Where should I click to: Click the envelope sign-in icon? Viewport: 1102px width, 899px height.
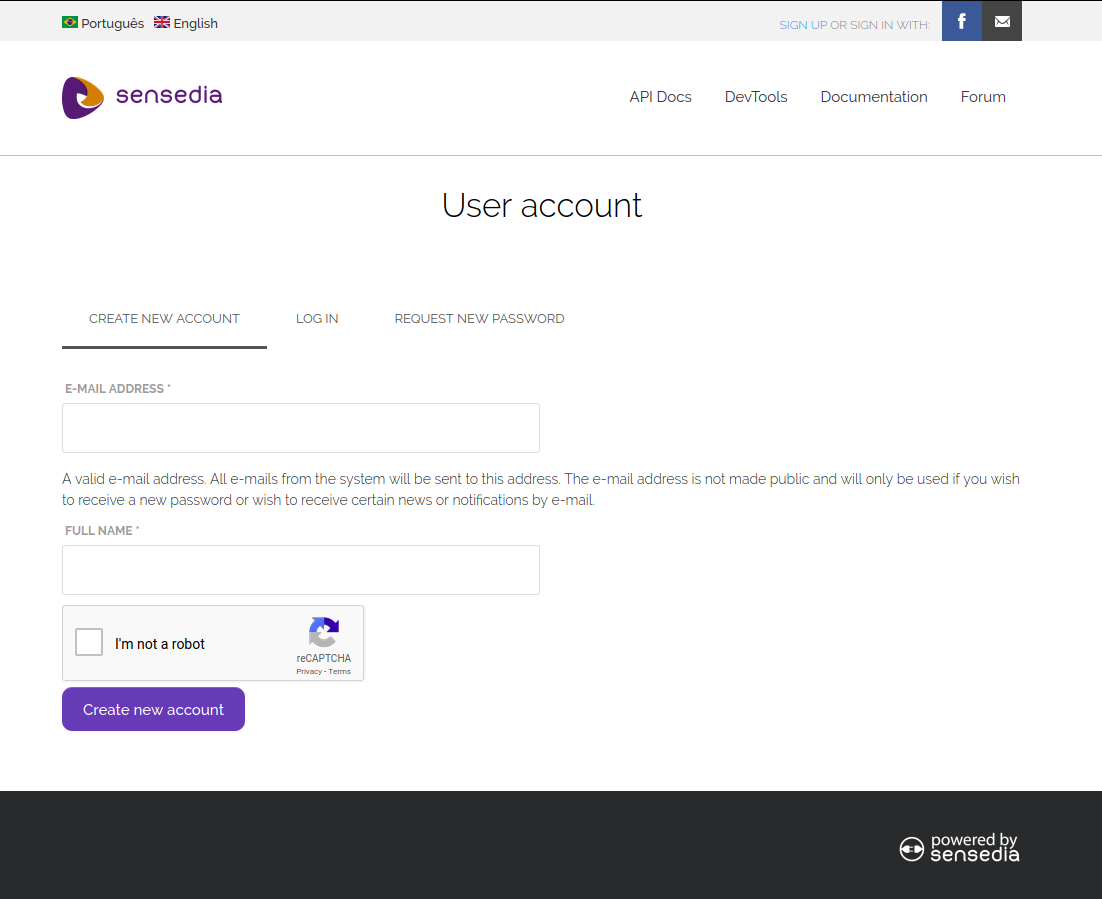click(x=1002, y=20)
